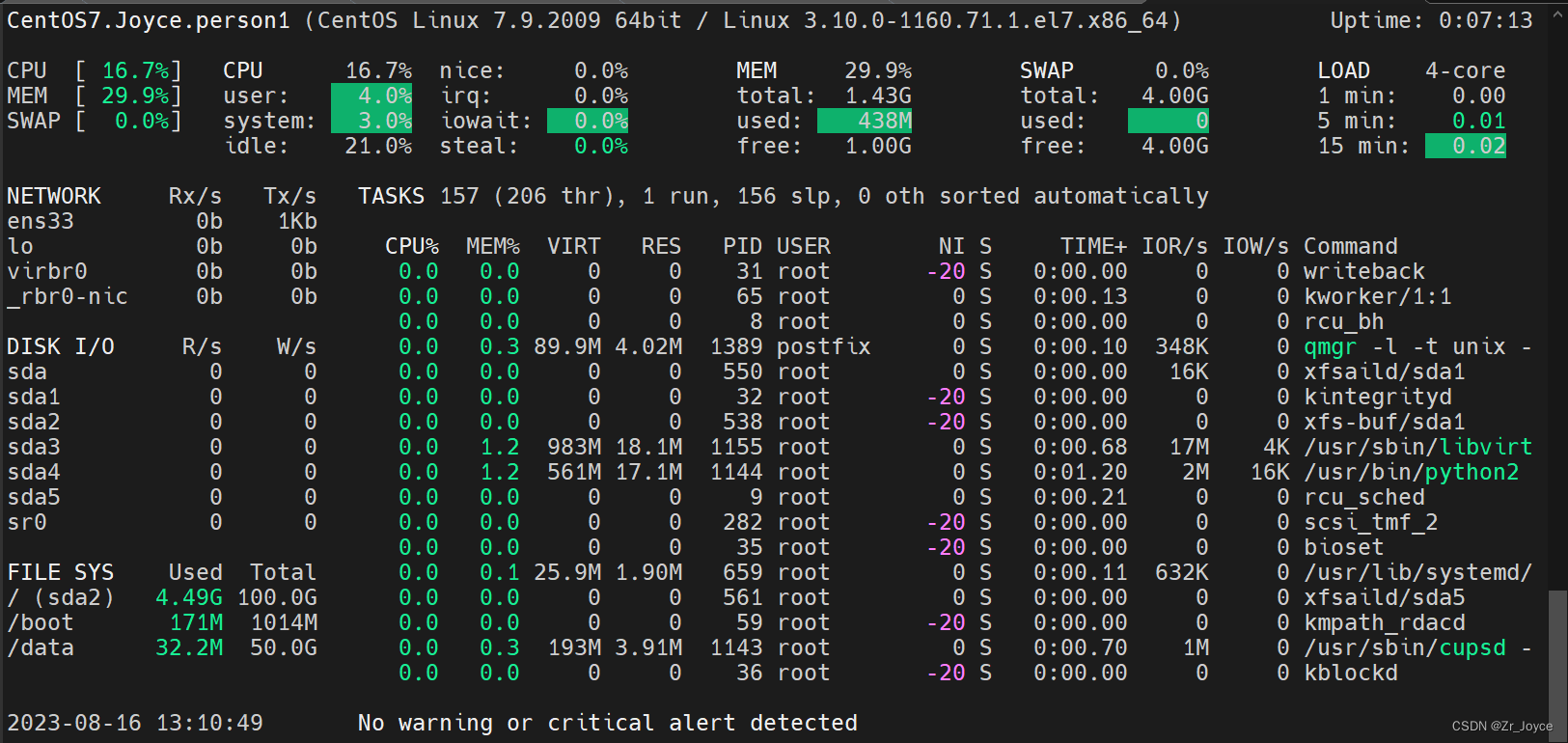This screenshot has width=1568, height=743.
Task: Click the LOAD 4-core label
Action: (1412, 70)
